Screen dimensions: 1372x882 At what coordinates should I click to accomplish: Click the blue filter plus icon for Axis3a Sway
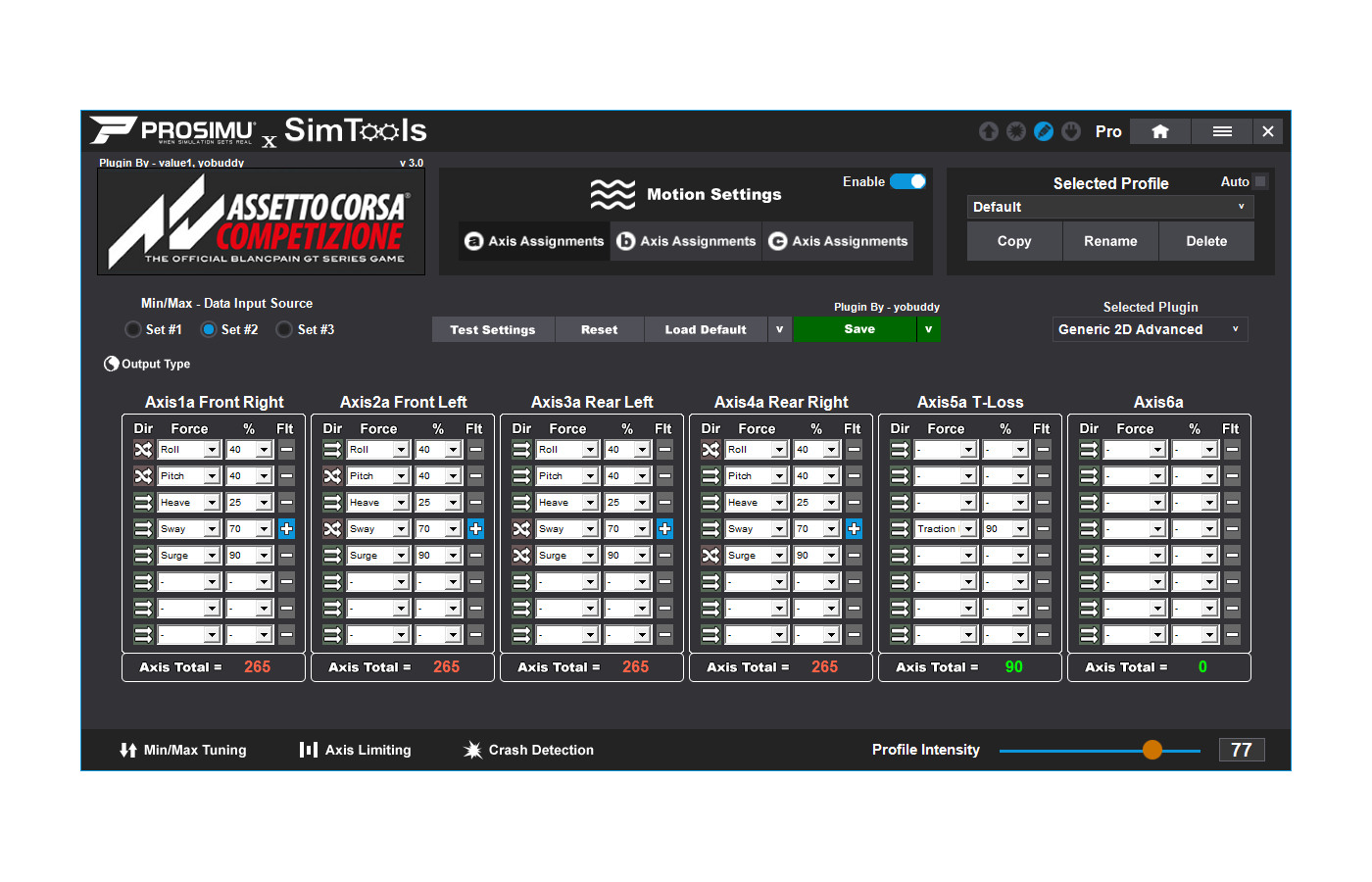664,529
